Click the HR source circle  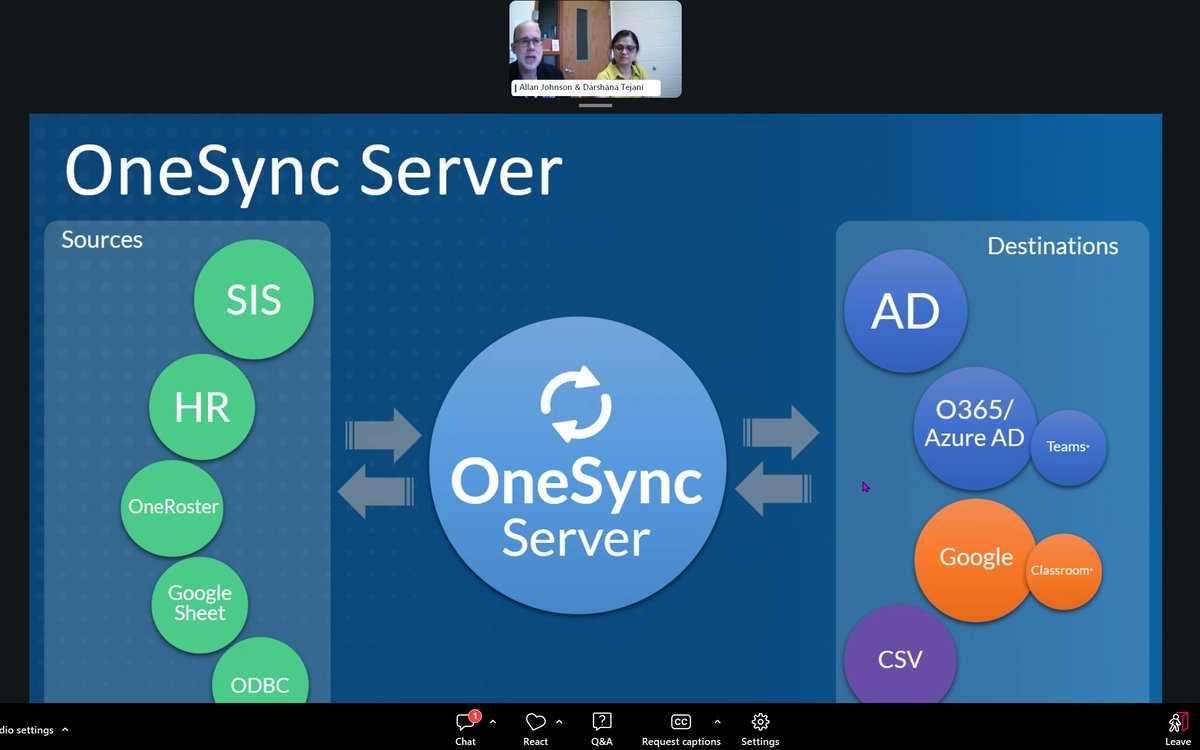coord(202,407)
